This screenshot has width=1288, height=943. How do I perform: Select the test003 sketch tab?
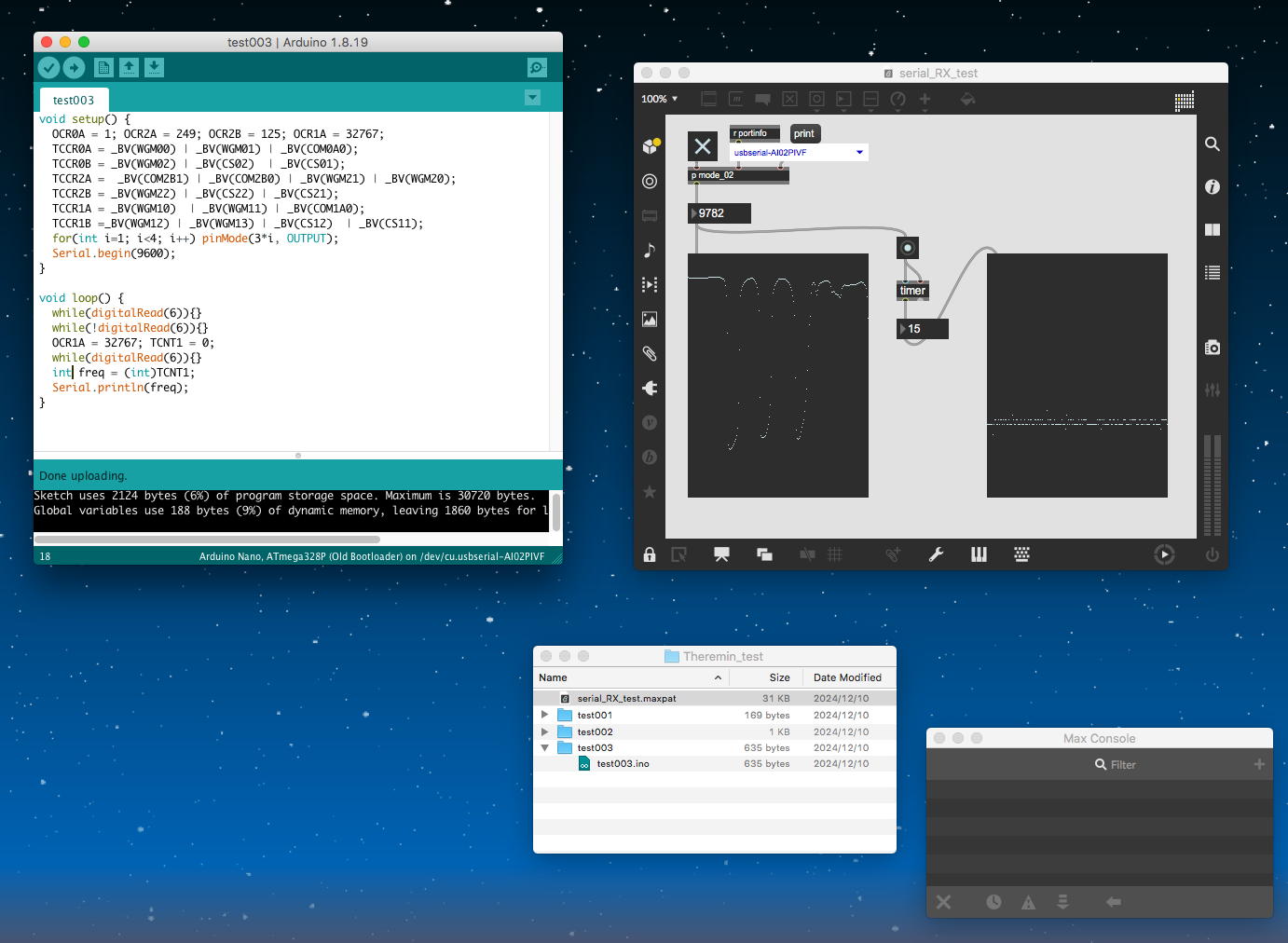[x=74, y=100]
